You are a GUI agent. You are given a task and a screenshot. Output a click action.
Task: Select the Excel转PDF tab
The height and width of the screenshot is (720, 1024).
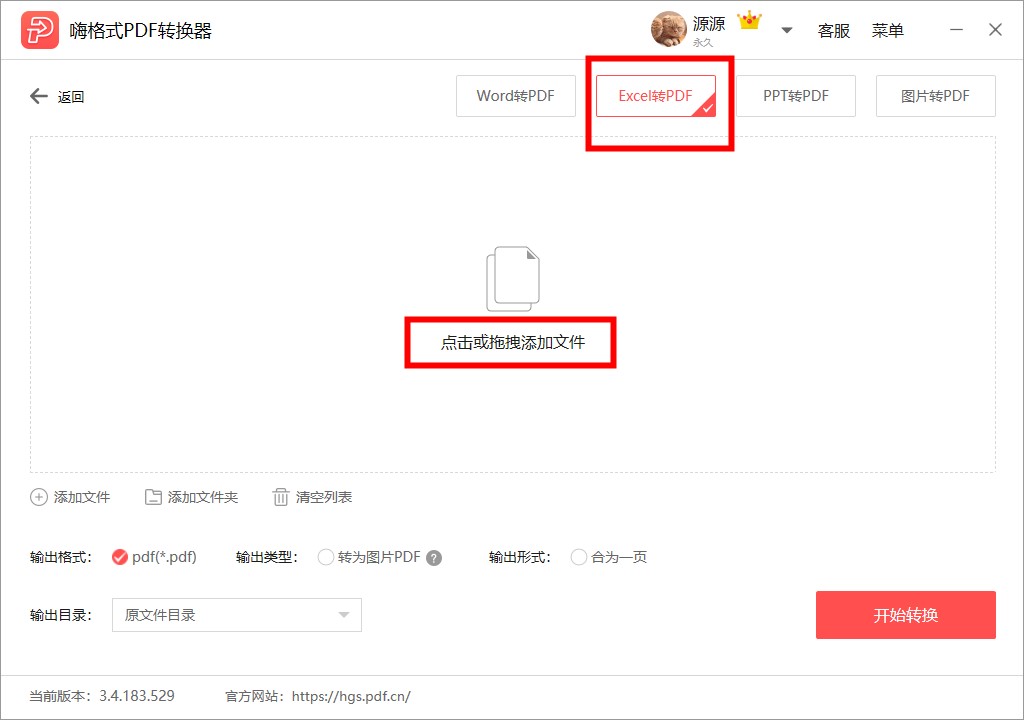656,96
